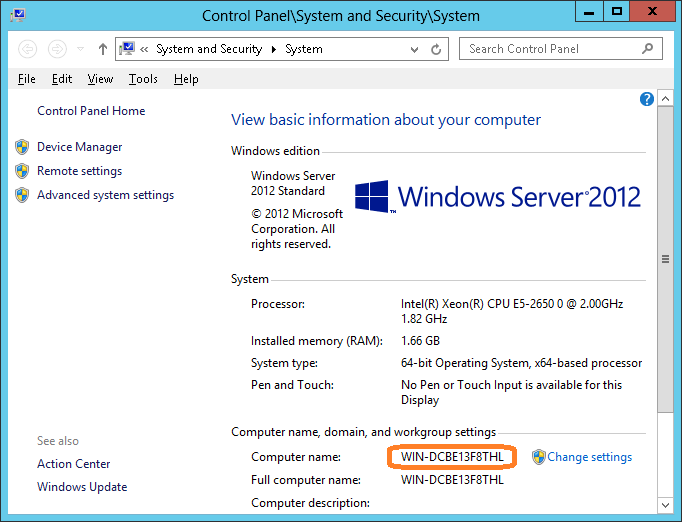Click the System breadcrumb segment
Image resolution: width=682 pixels, height=522 pixels.
coord(304,49)
